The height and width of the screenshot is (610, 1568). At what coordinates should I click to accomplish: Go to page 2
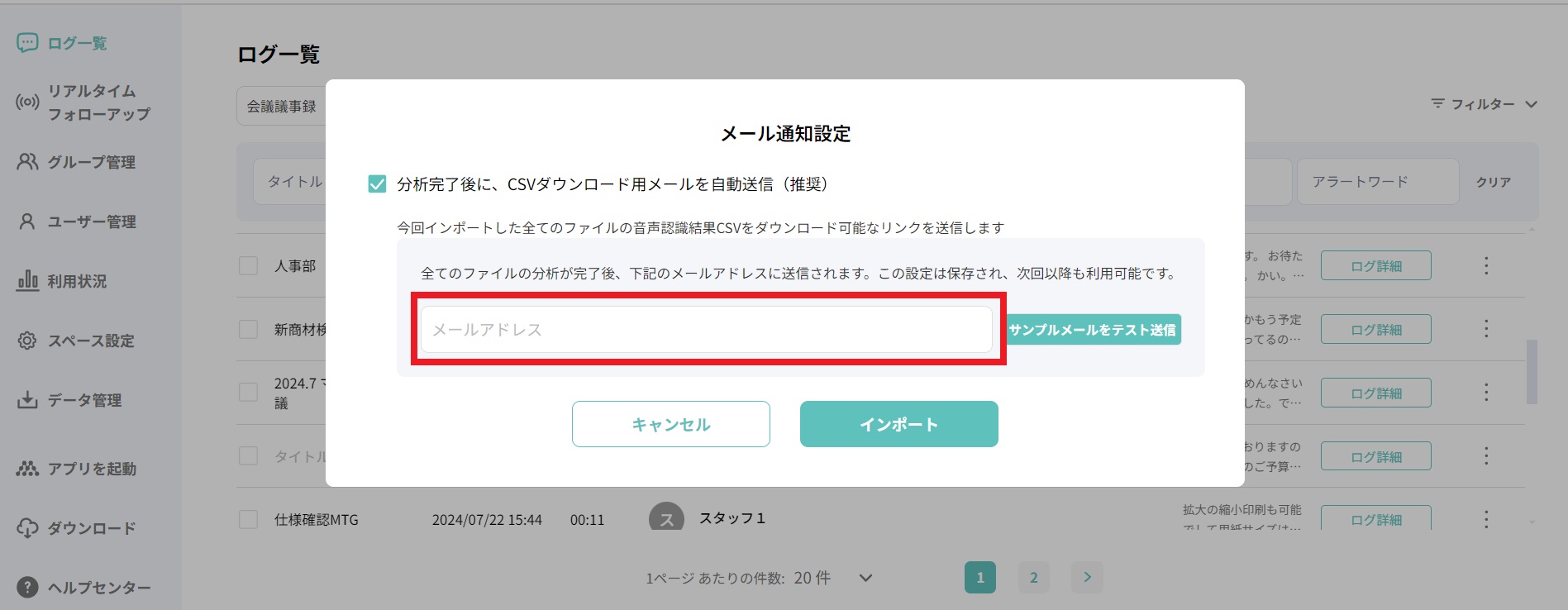1034,578
